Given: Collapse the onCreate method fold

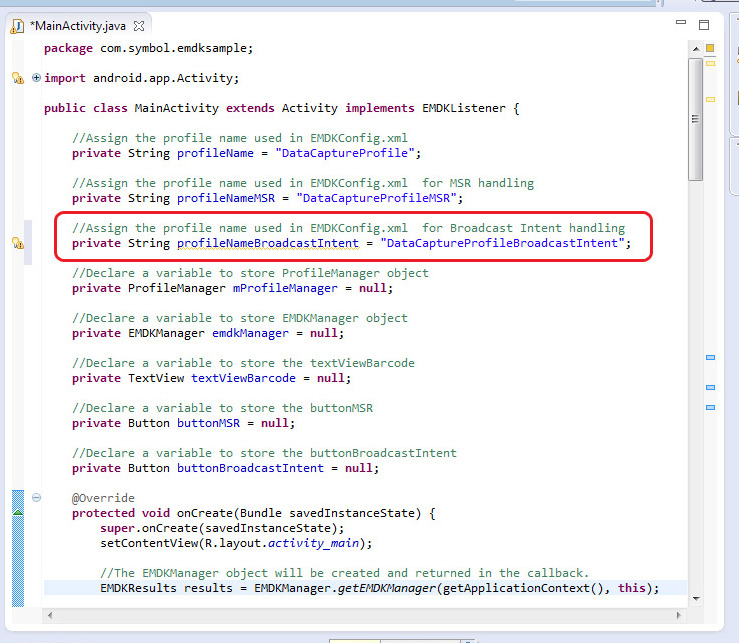Looking at the screenshot, I should click(37, 498).
